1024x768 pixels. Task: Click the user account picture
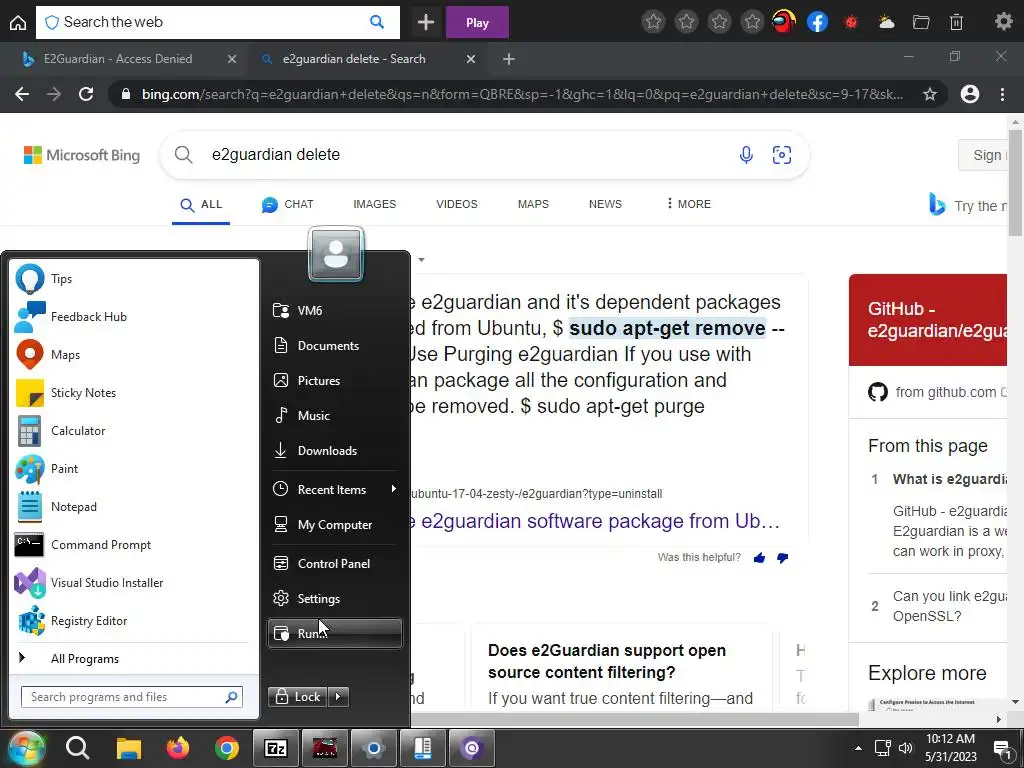pos(336,254)
